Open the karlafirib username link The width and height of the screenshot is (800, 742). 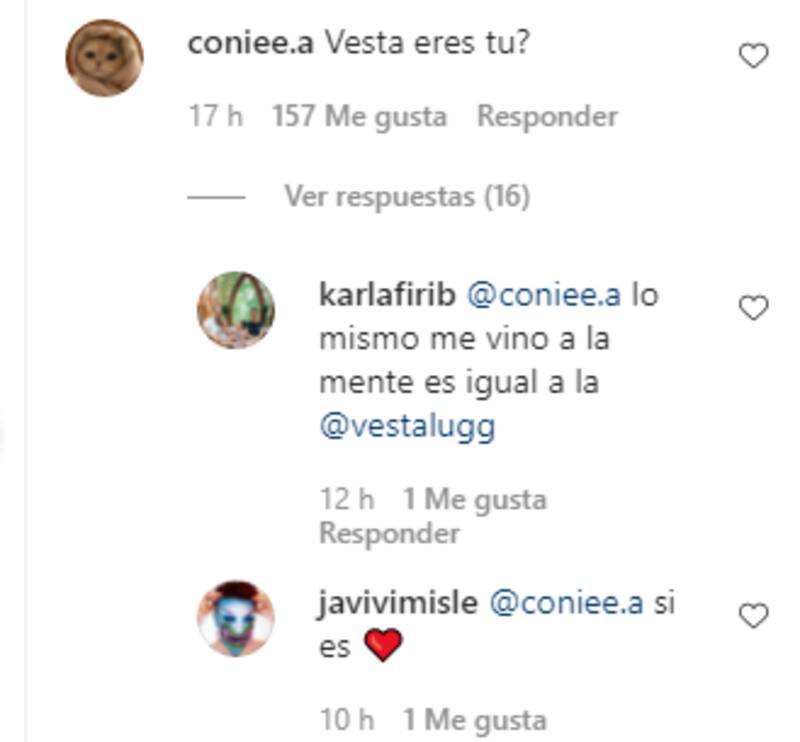(387, 295)
